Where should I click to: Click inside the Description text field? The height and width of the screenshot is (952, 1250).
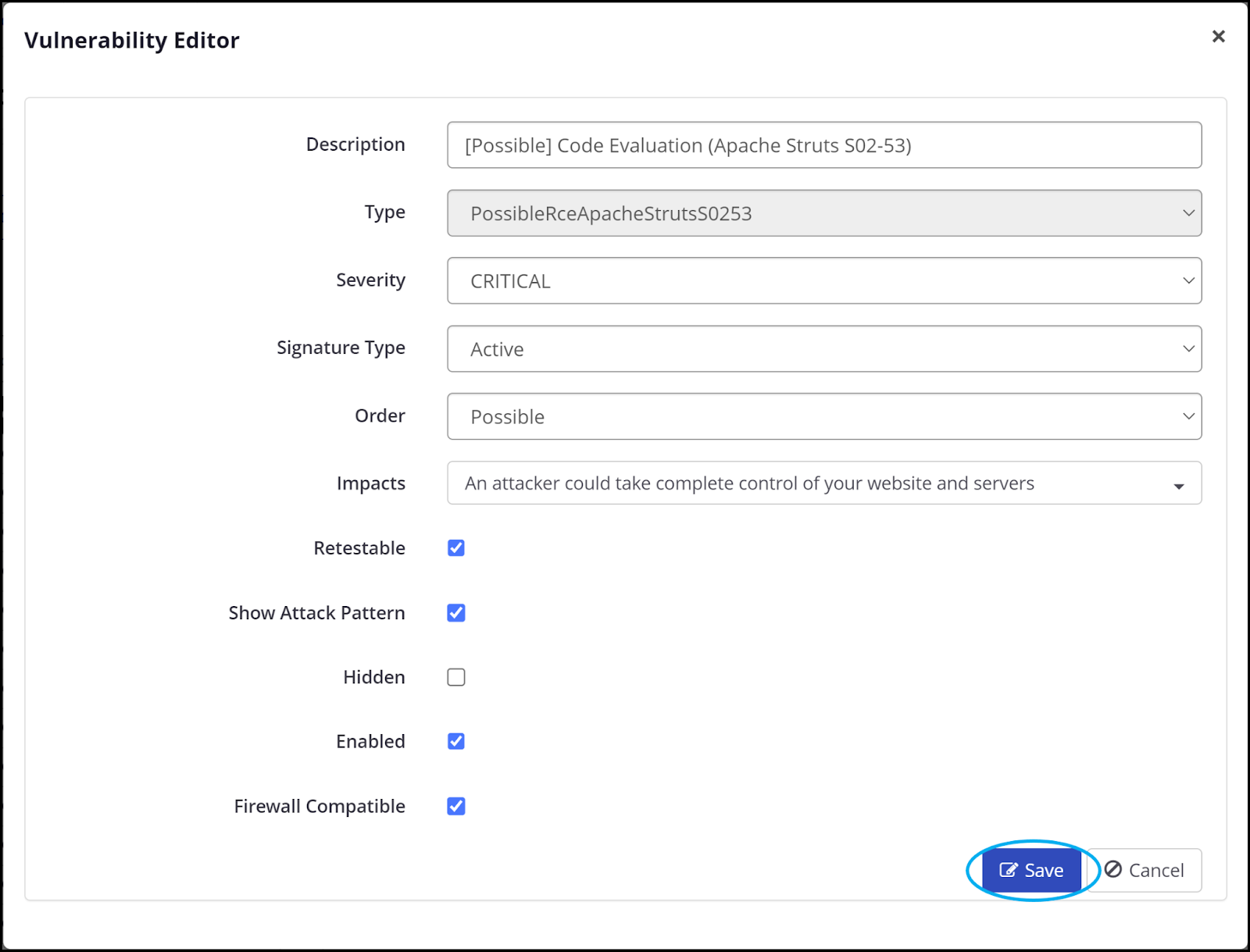[824, 144]
